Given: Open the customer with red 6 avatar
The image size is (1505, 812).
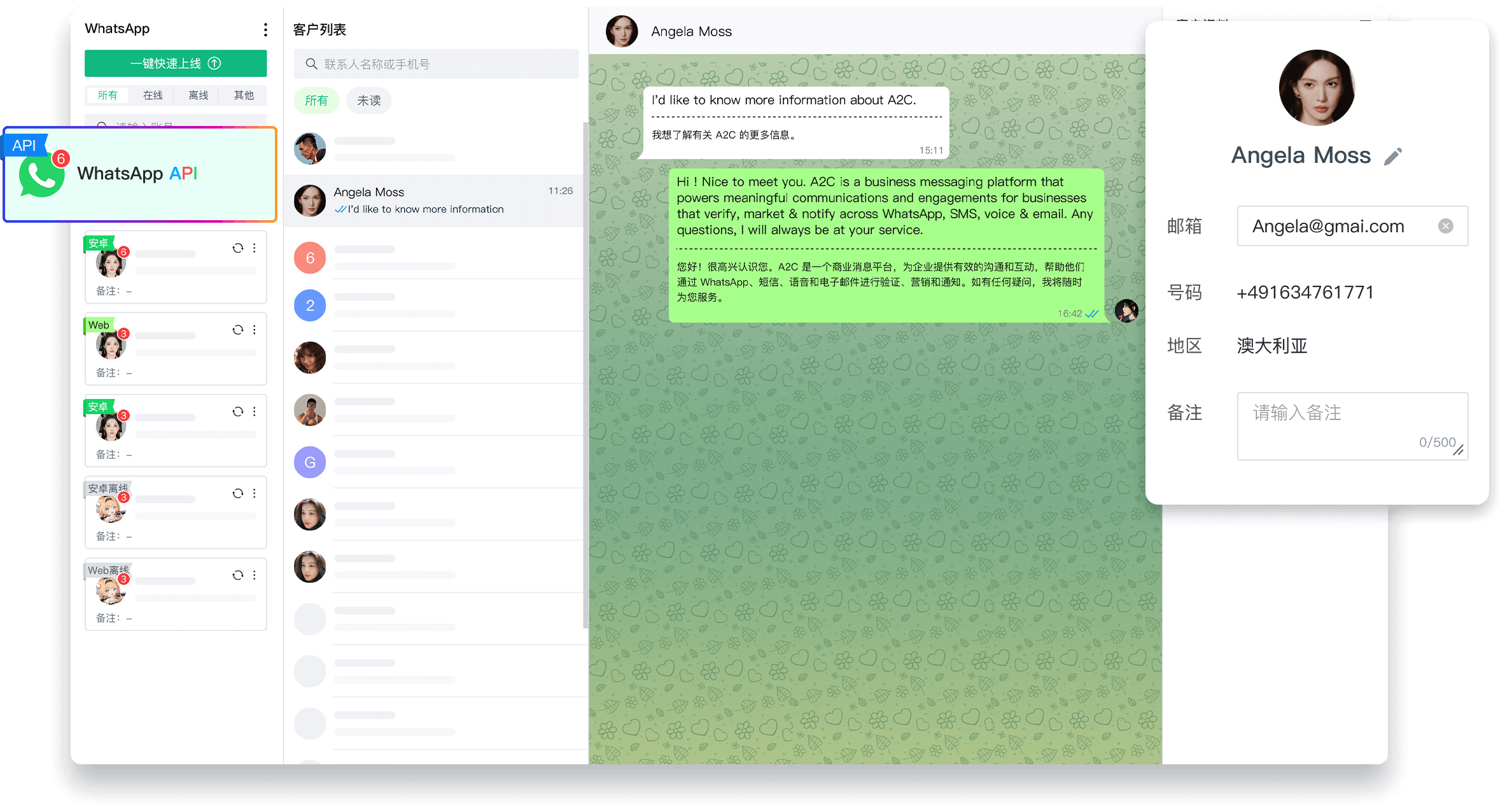Looking at the screenshot, I should [310, 258].
